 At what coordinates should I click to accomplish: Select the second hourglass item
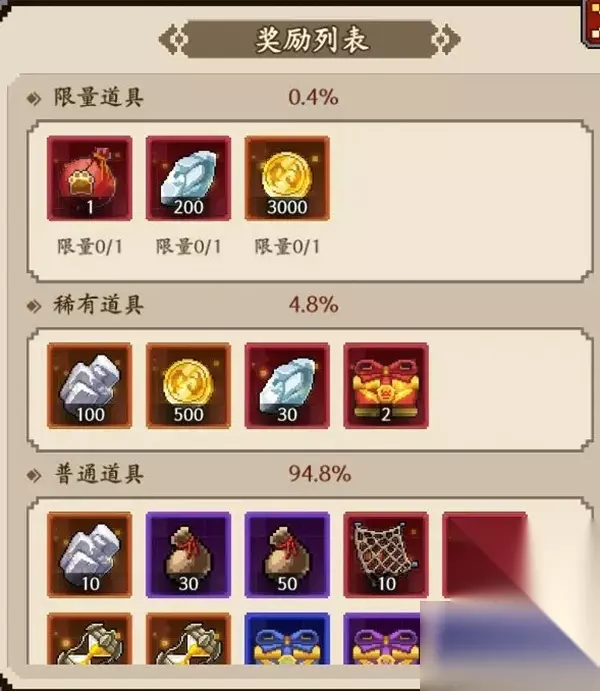coord(188,639)
